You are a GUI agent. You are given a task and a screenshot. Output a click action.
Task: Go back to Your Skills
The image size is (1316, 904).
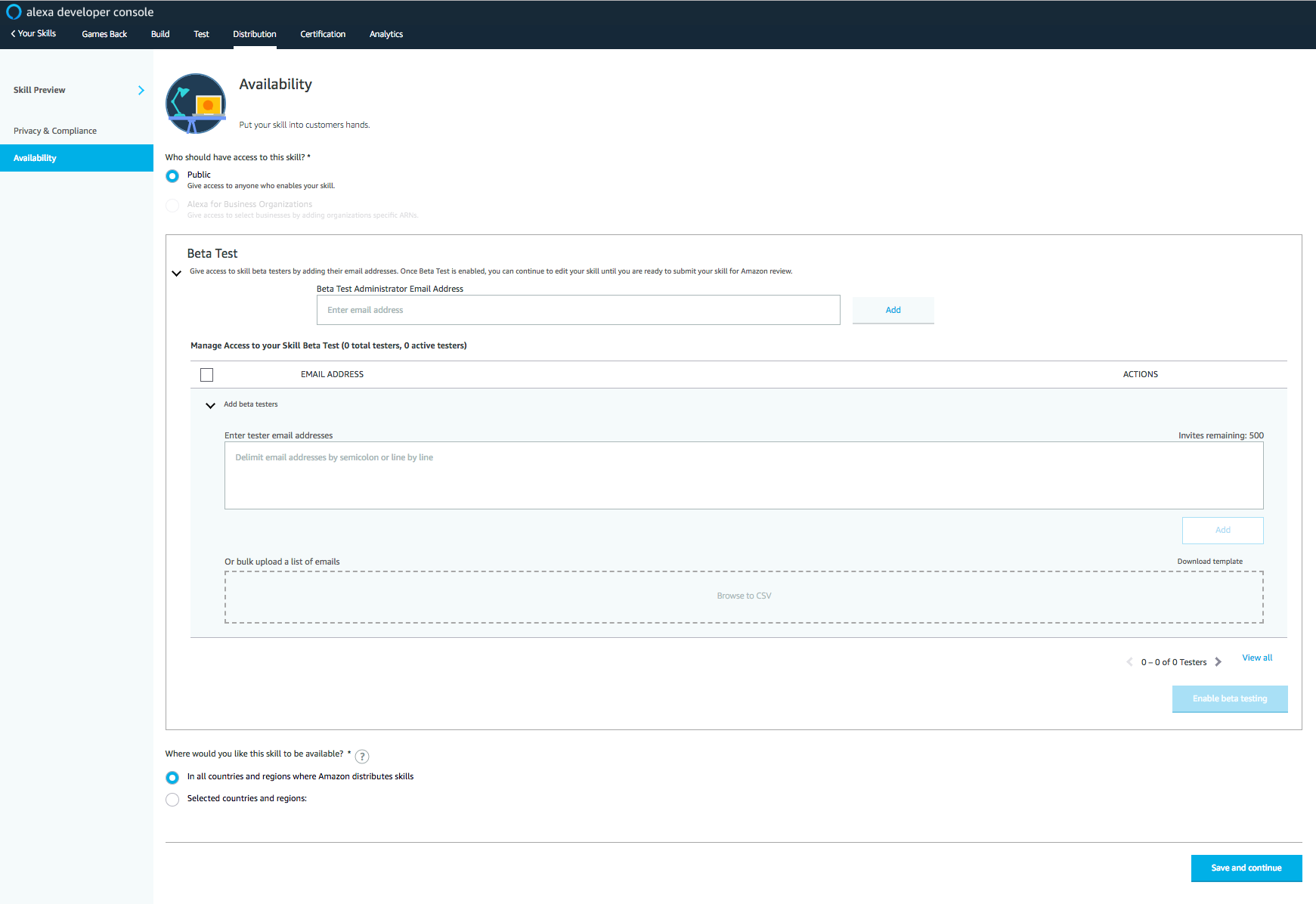click(33, 34)
